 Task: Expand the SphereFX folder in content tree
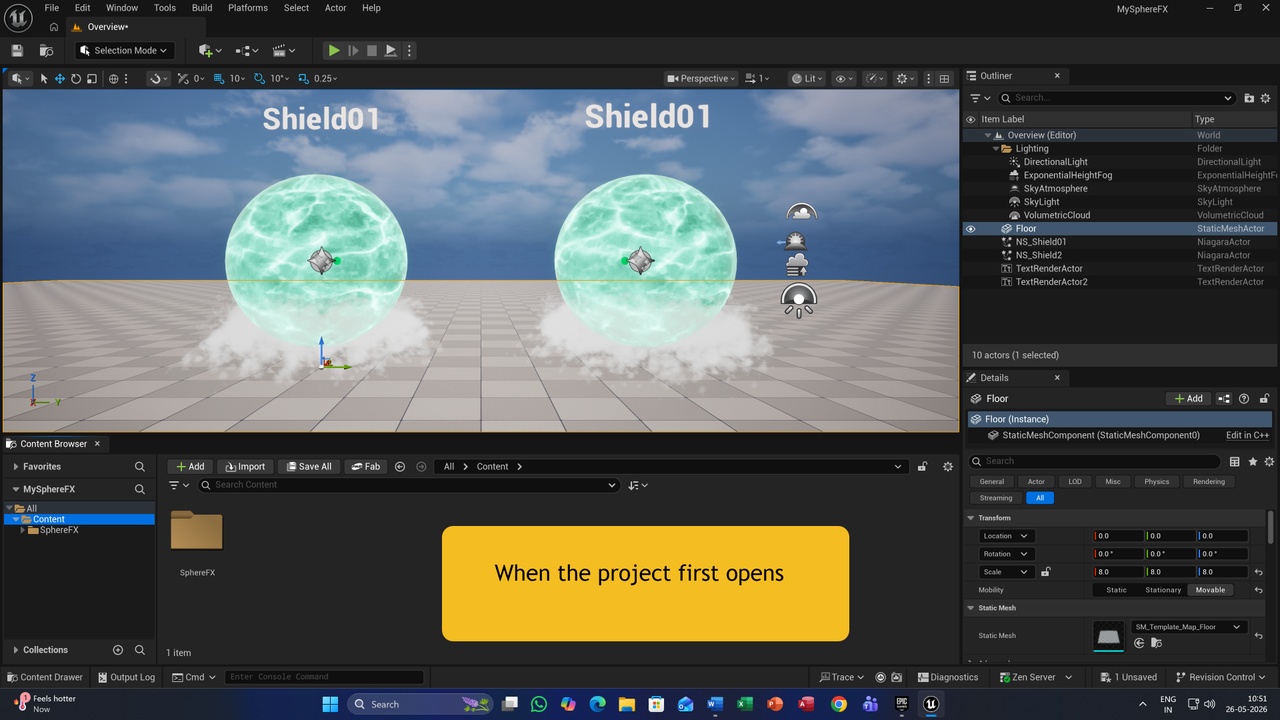(23, 530)
